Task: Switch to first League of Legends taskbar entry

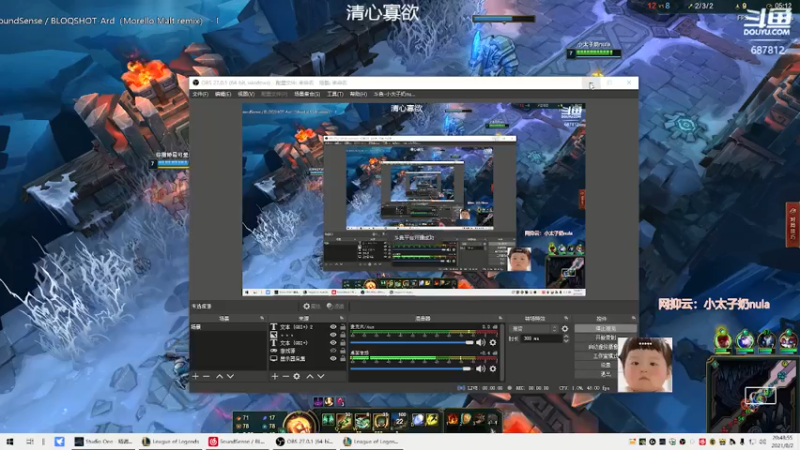Action: tap(170, 441)
